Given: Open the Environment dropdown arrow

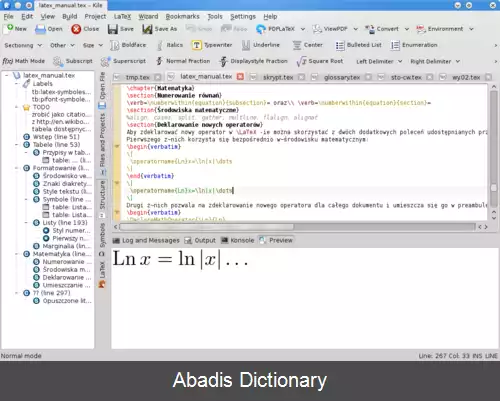Looking at the screenshot, I should (471, 29).
